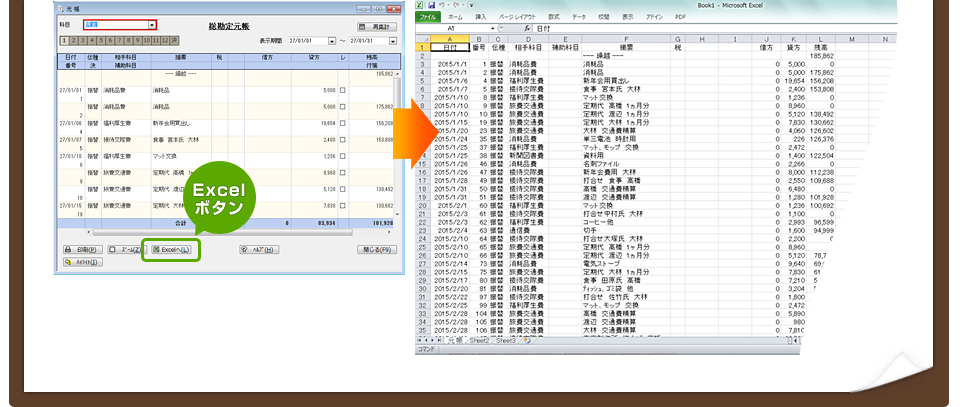Click the zoom (ズーム) button icon
This screenshot has height=407, width=960.
(114, 249)
